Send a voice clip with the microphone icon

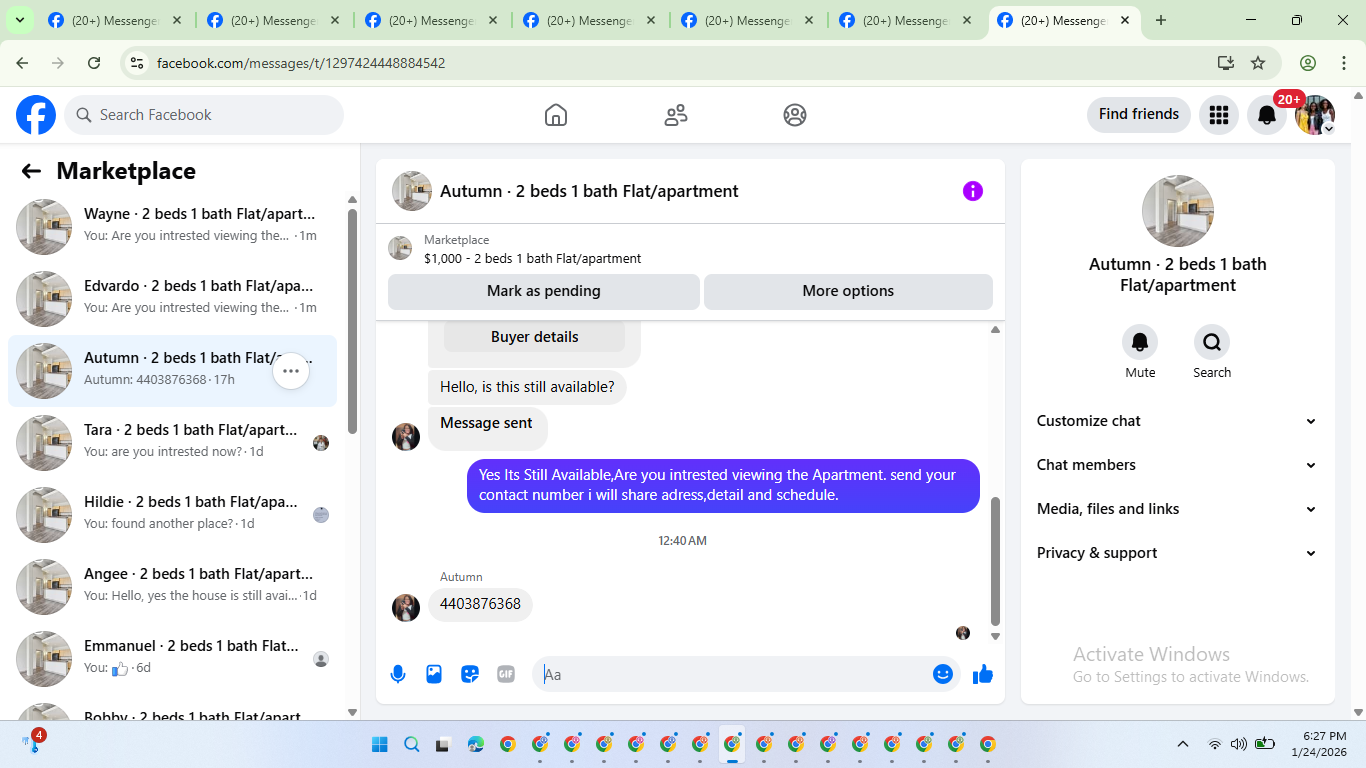(x=398, y=674)
